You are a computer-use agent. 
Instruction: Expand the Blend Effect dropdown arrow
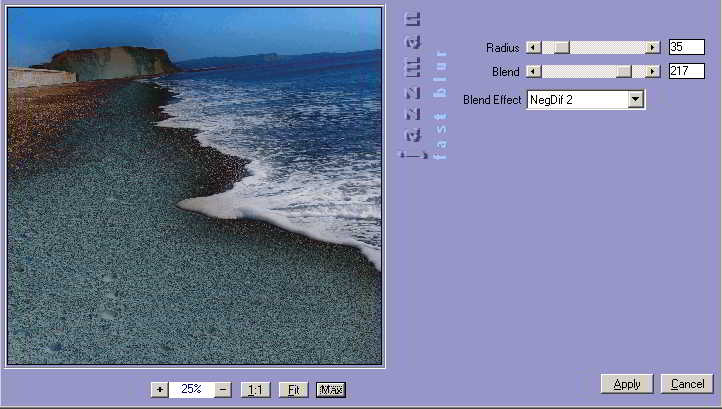635,100
